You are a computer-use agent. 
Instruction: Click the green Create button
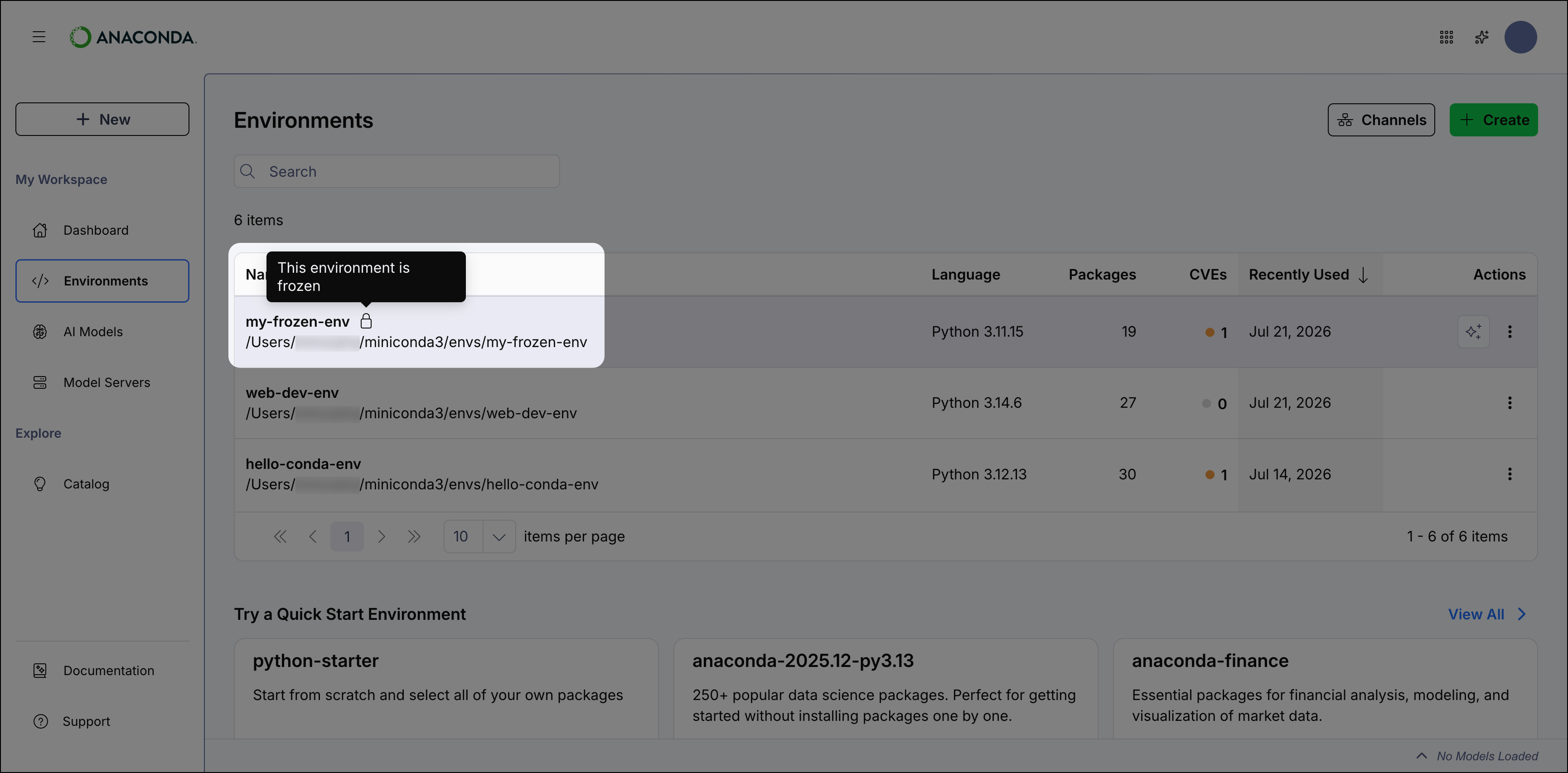click(x=1494, y=120)
